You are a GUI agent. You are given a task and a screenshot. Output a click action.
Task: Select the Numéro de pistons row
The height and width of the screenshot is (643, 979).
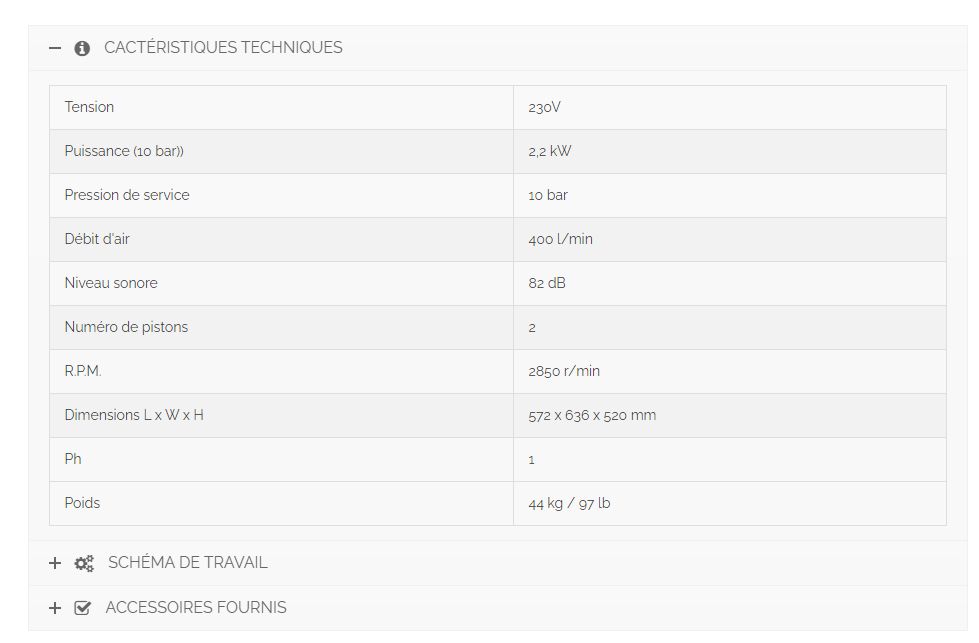(280, 327)
